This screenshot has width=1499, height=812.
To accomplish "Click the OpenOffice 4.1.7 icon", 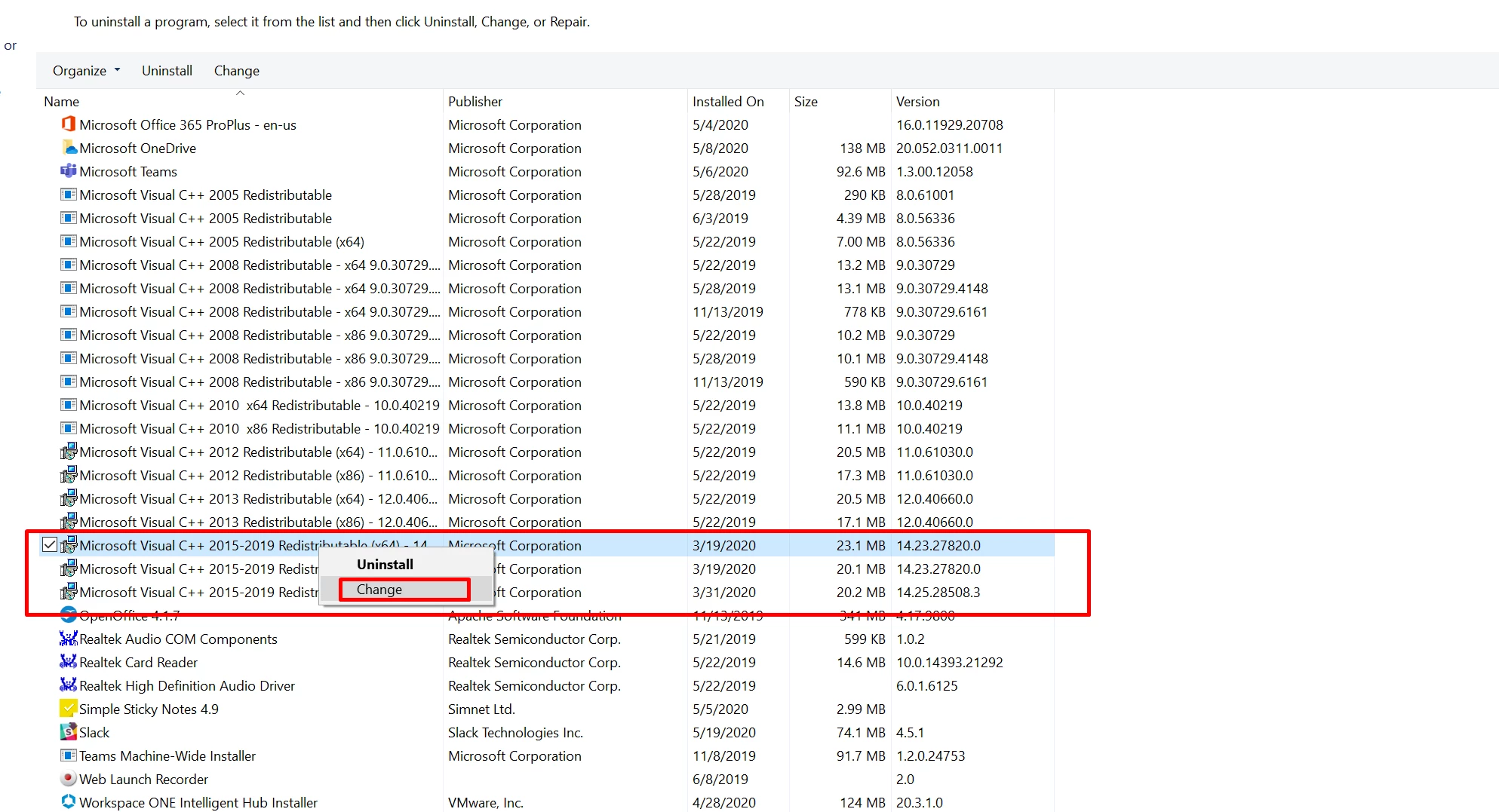I will tap(68, 614).
